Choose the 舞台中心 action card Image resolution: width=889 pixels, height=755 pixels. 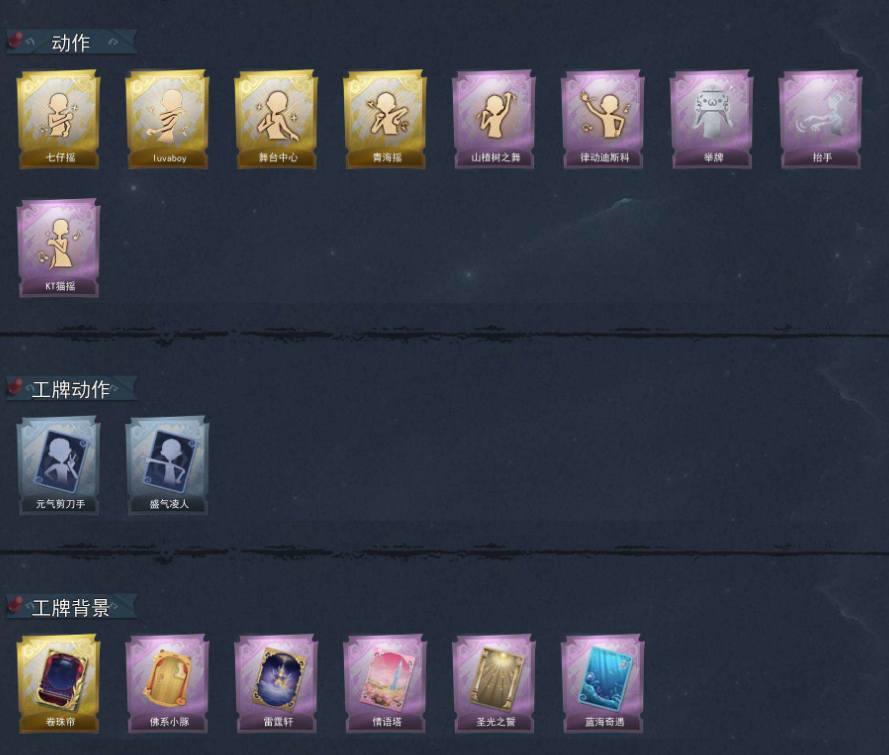coord(277,120)
